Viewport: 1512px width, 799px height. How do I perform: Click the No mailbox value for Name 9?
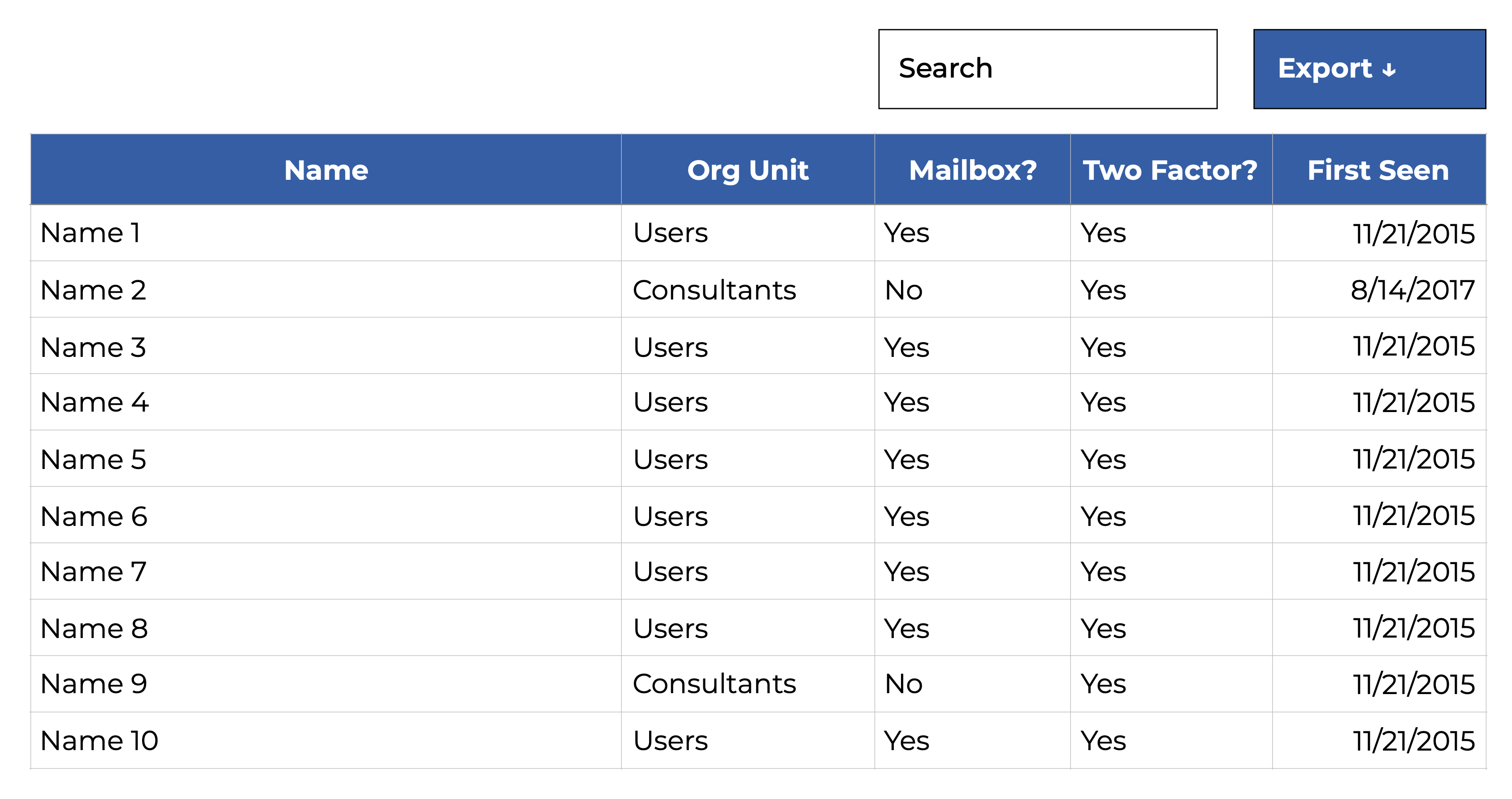pos(903,684)
